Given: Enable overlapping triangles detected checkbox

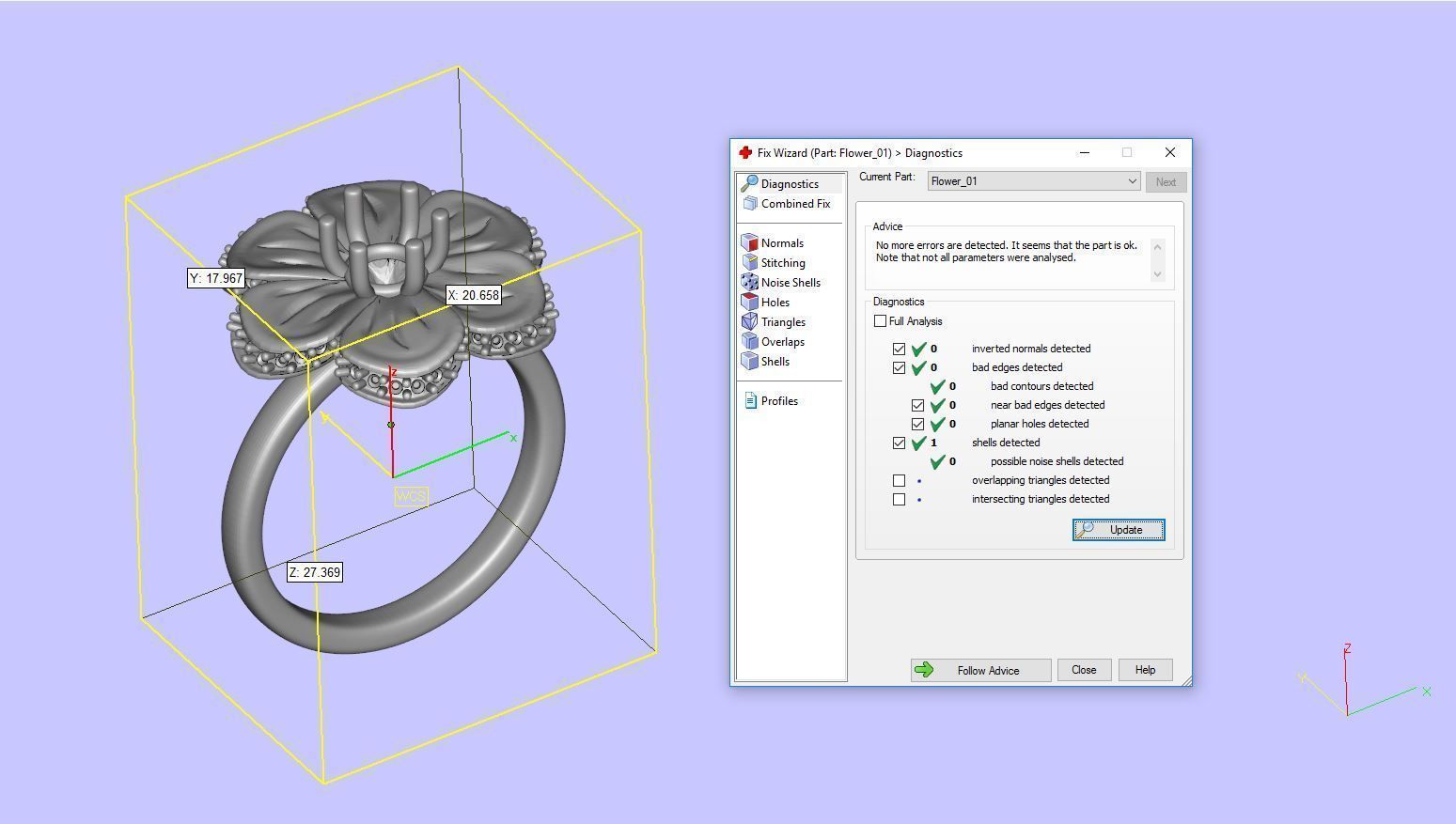Looking at the screenshot, I should pos(900,480).
